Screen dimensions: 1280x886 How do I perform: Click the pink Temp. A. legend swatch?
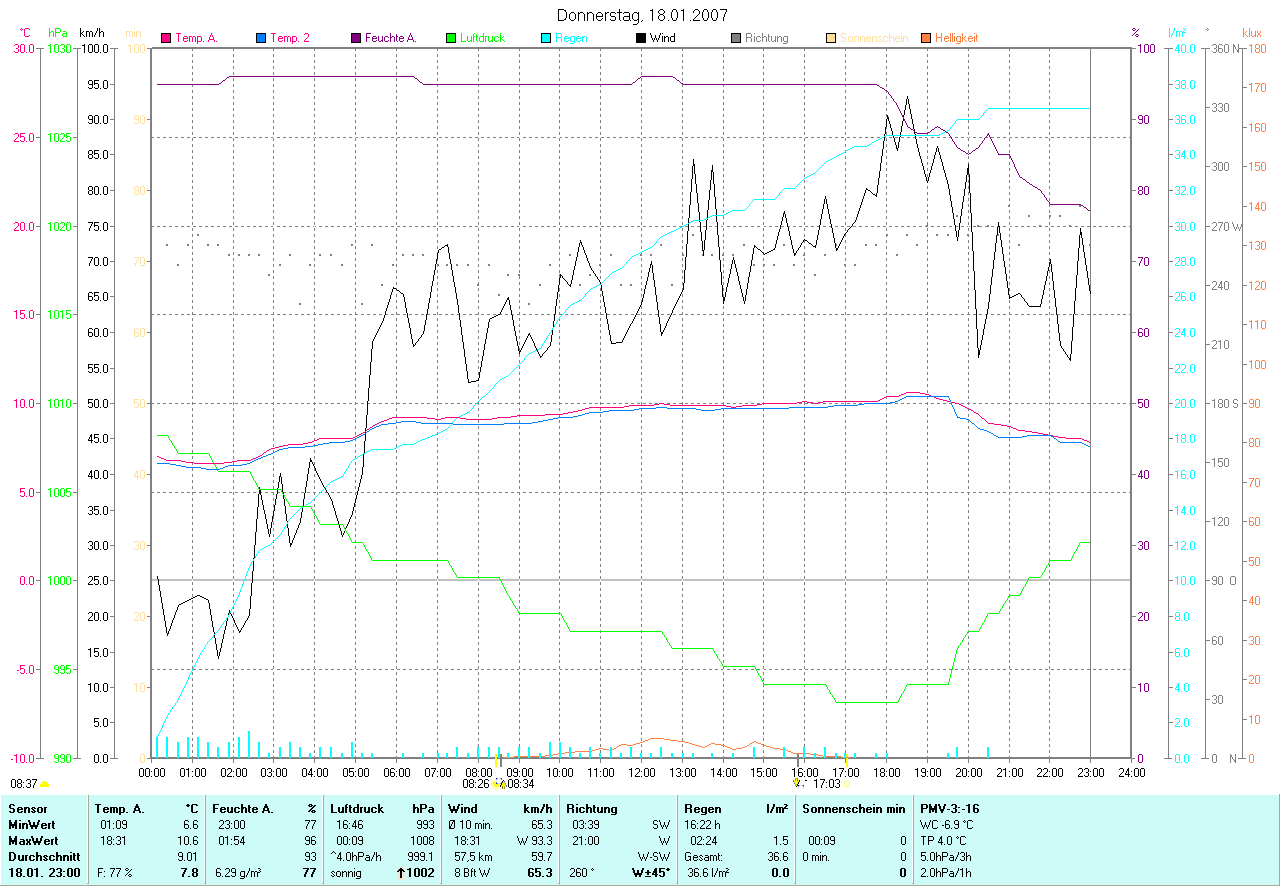tap(167, 38)
